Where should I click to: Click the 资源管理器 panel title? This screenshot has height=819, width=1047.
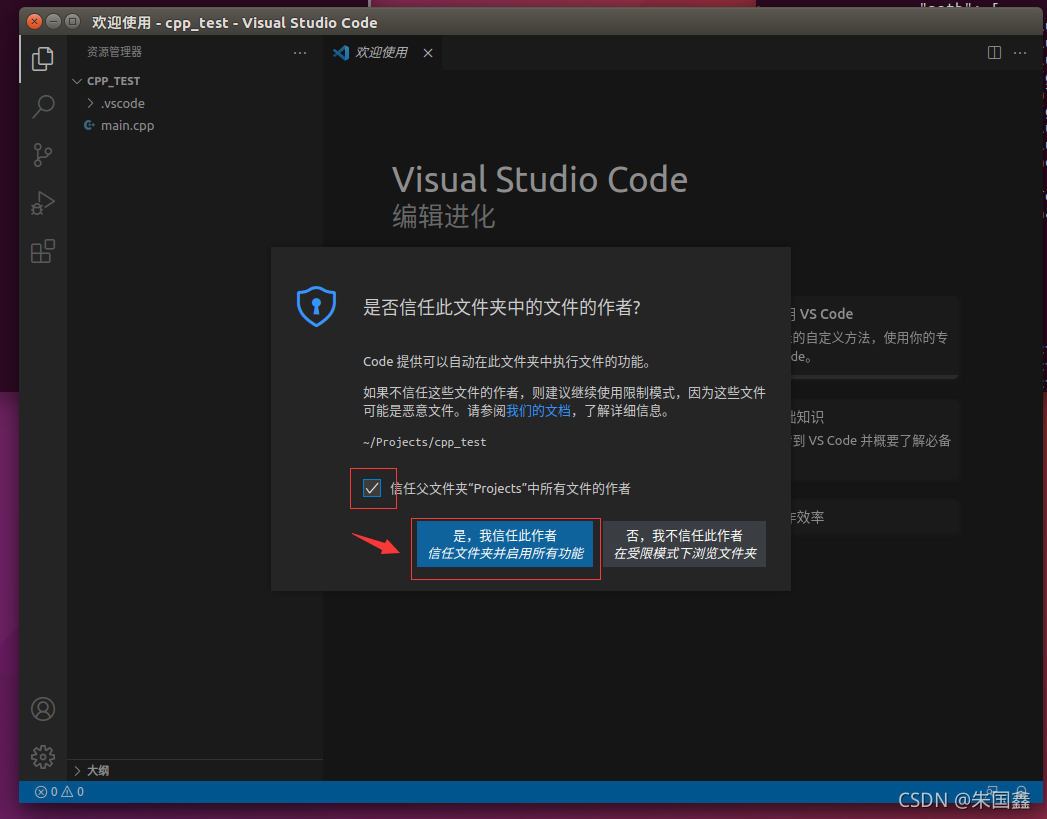point(114,52)
